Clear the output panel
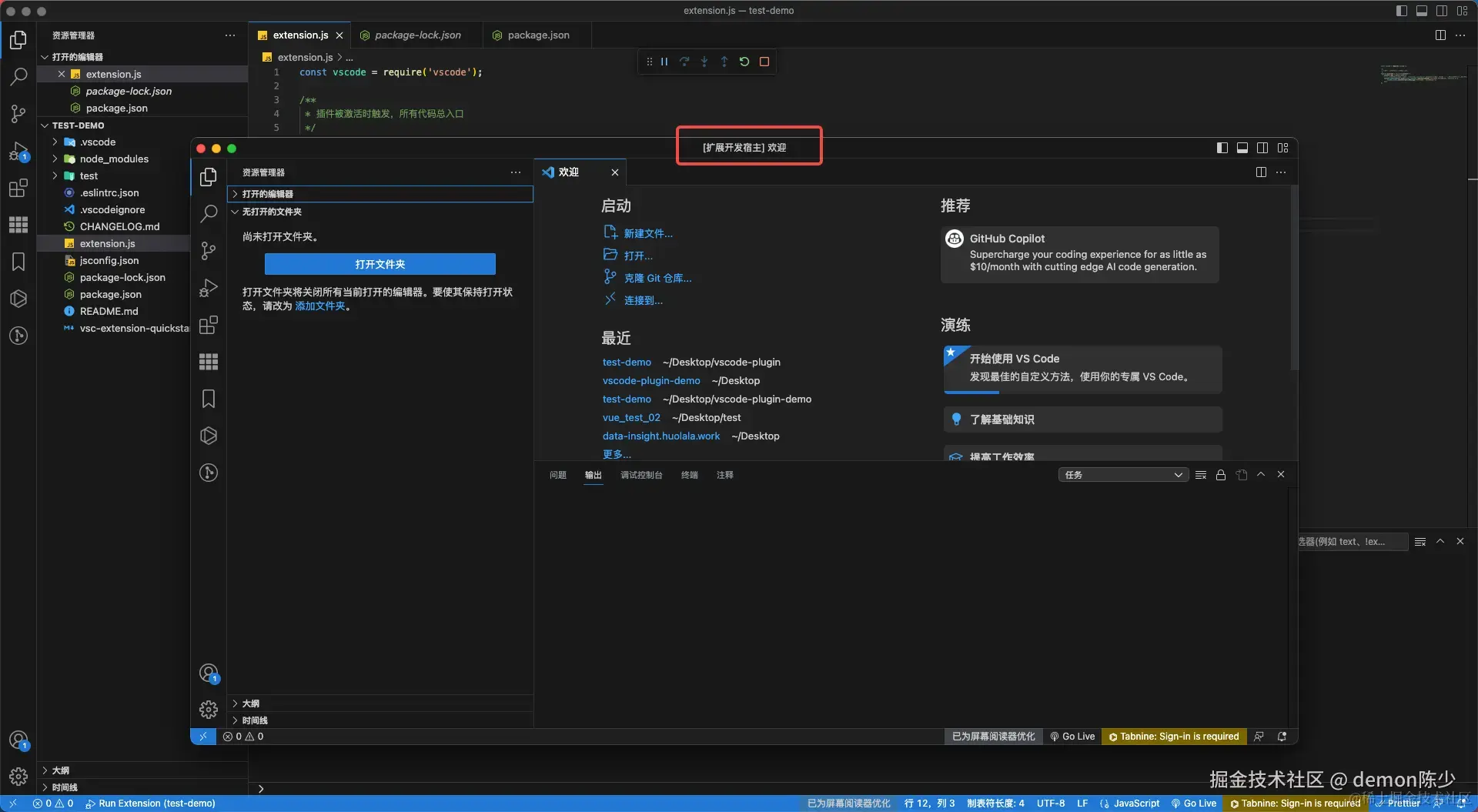Image resolution: width=1478 pixels, height=812 pixels. point(1201,475)
